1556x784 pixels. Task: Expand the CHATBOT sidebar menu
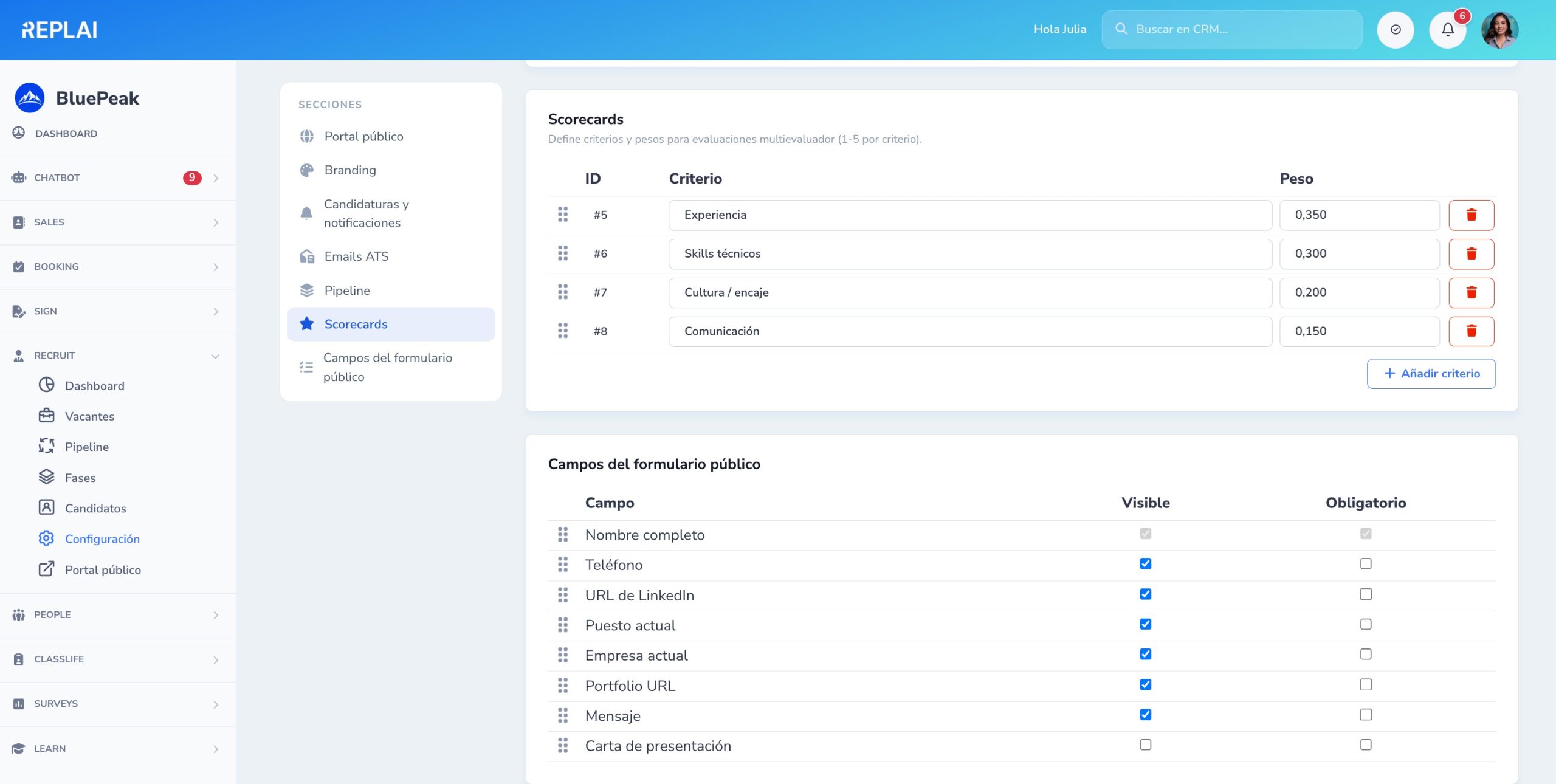[x=118, y=178]
